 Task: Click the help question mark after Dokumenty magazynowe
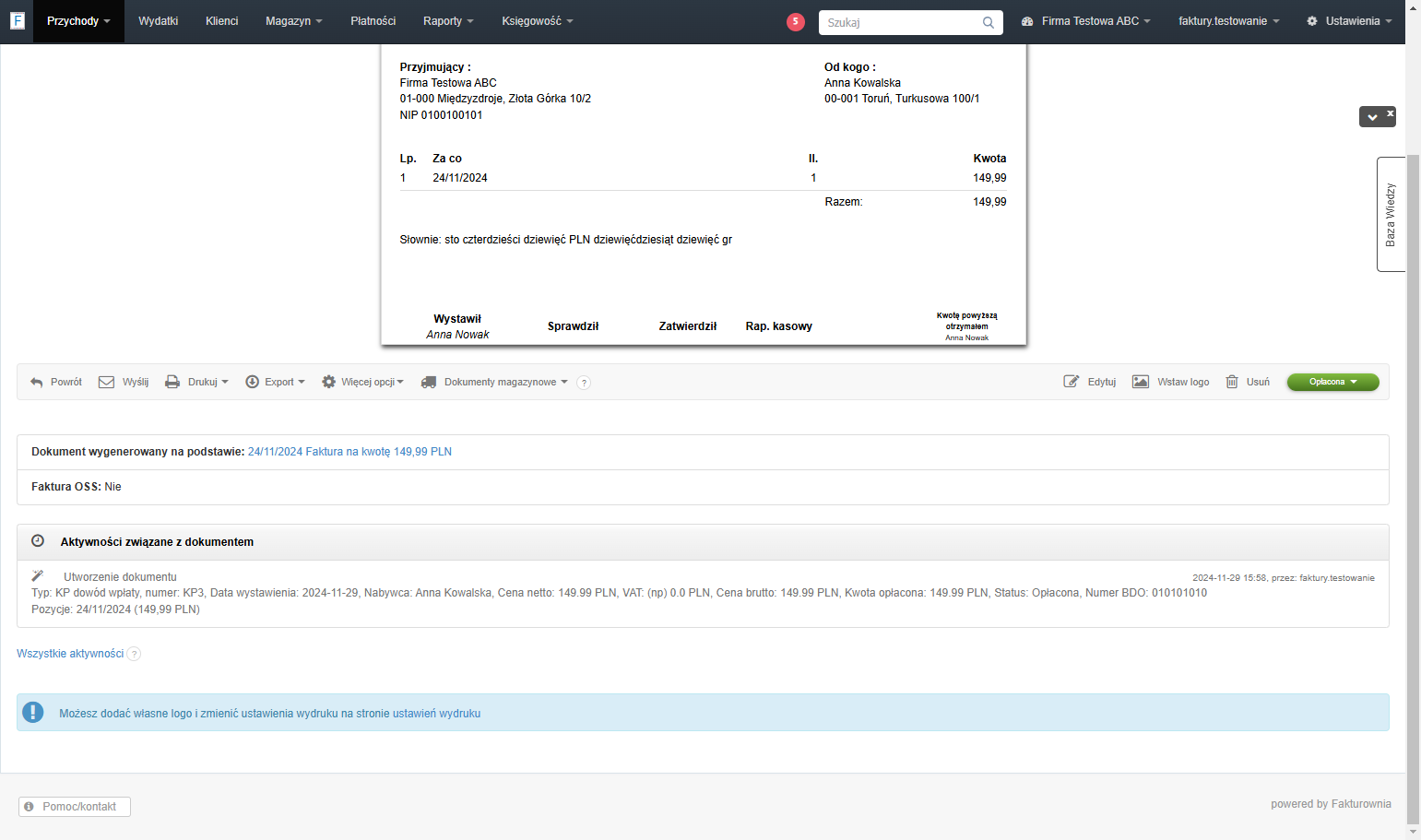584,383
